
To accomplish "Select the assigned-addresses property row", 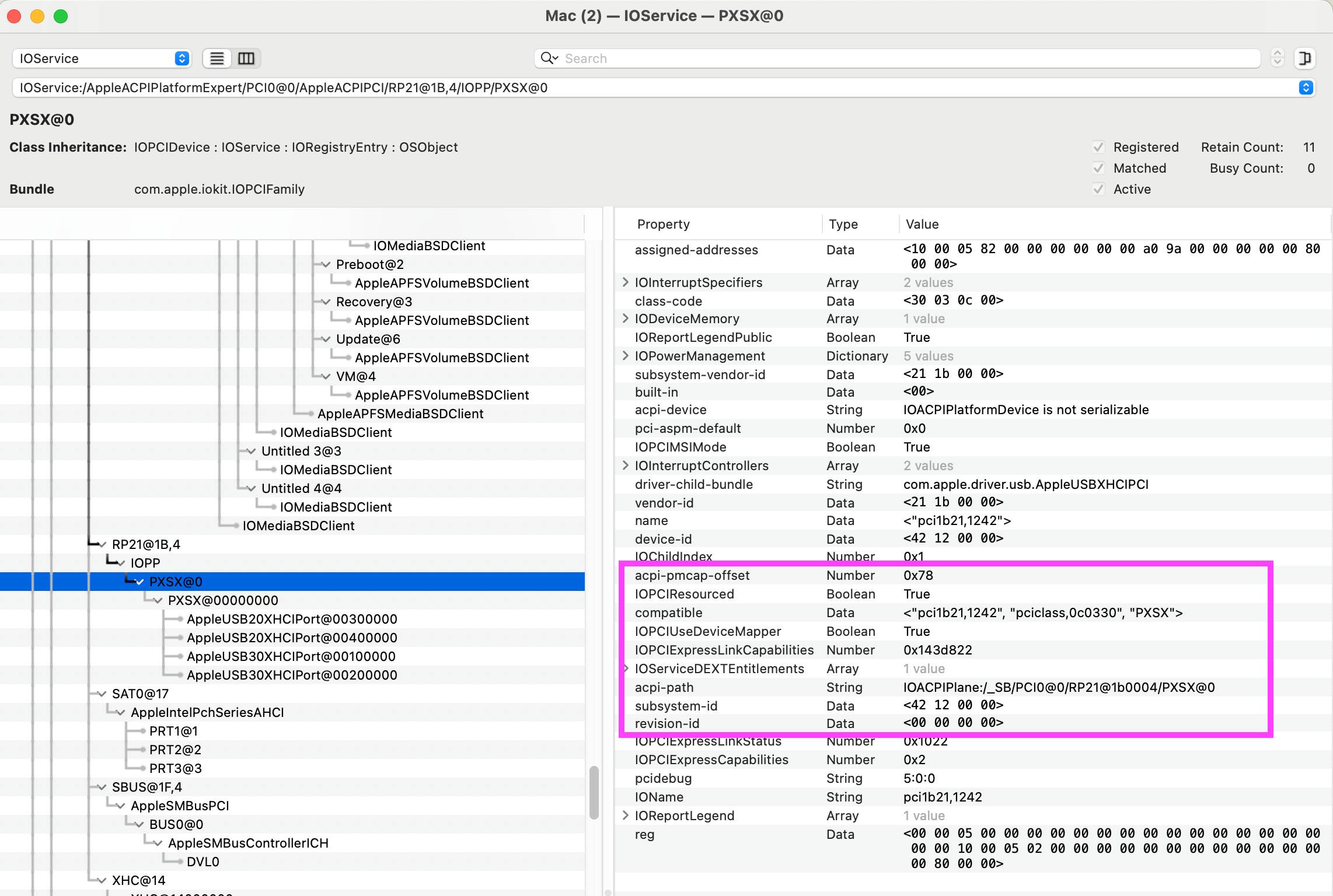I will pyautogui.click(x=973, y=257).
